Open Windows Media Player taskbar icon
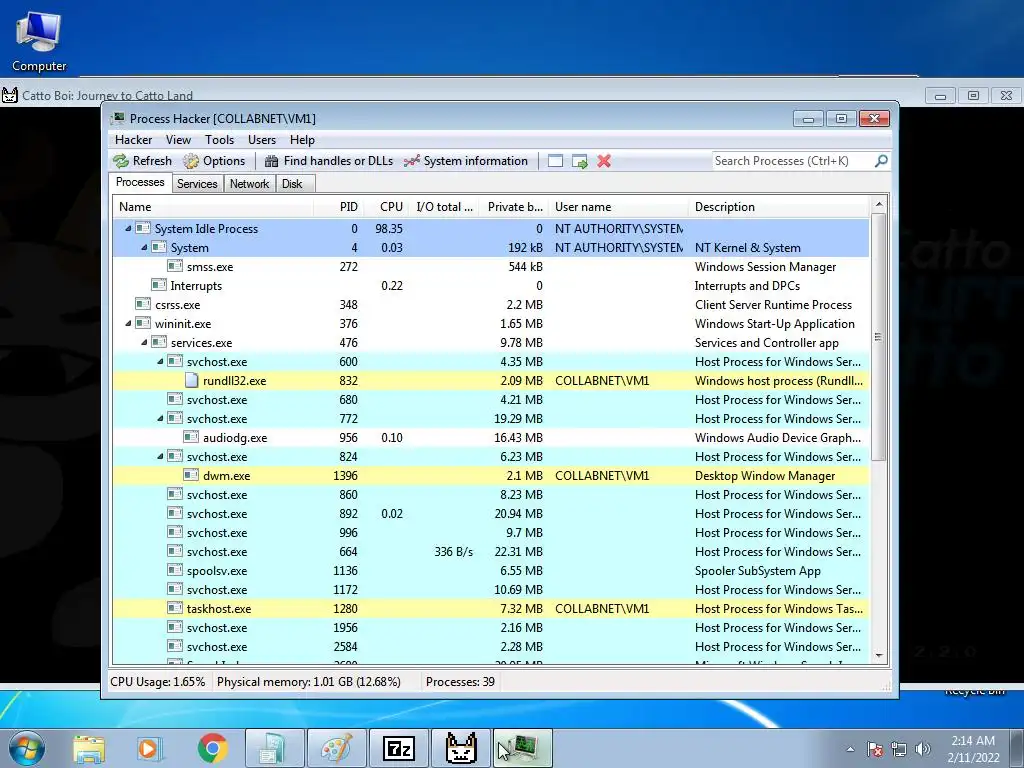This screenshot has width=1024, height=768. click(148, 748)
